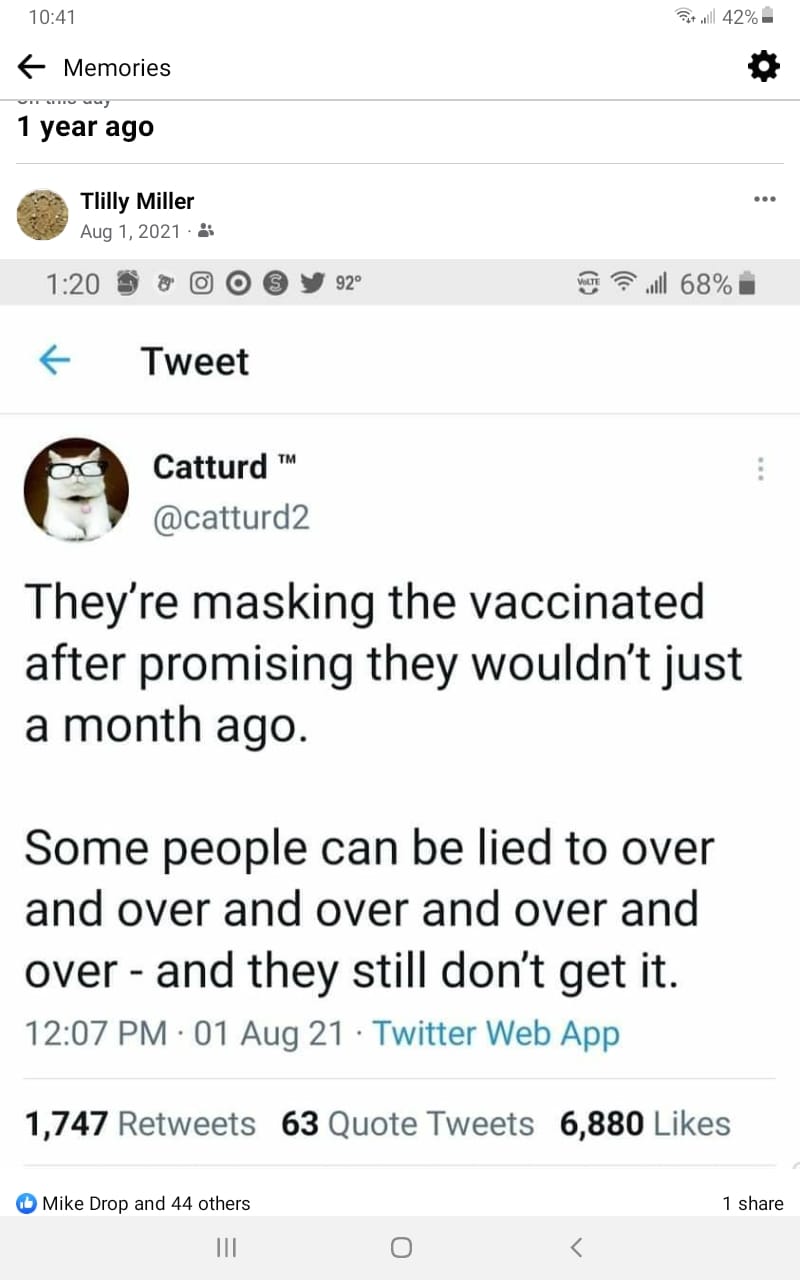Tap the blue like reaction icon

[26, 1203]
